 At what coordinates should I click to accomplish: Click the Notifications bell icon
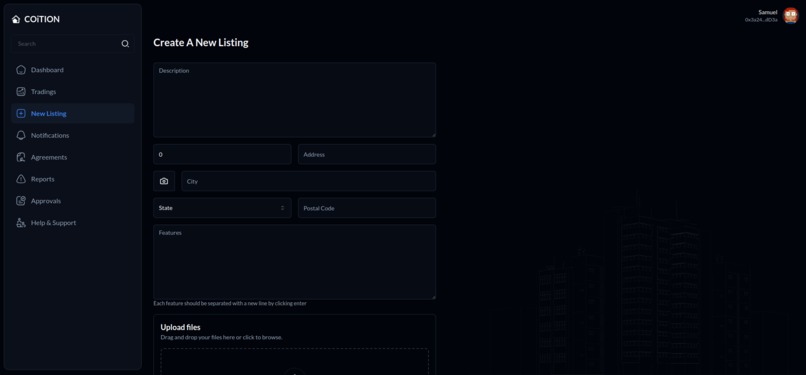click(x=21, y=135)
